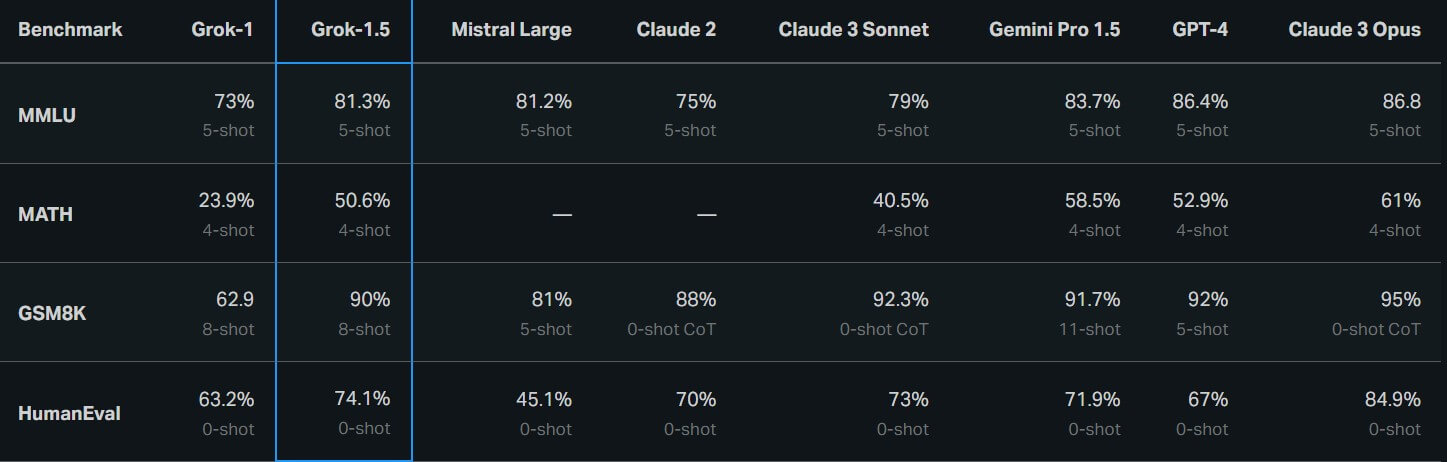Screen dimensions: 1447x462
Task: Click the Claude 3 Sonnet column header
Action: [854, 30]
